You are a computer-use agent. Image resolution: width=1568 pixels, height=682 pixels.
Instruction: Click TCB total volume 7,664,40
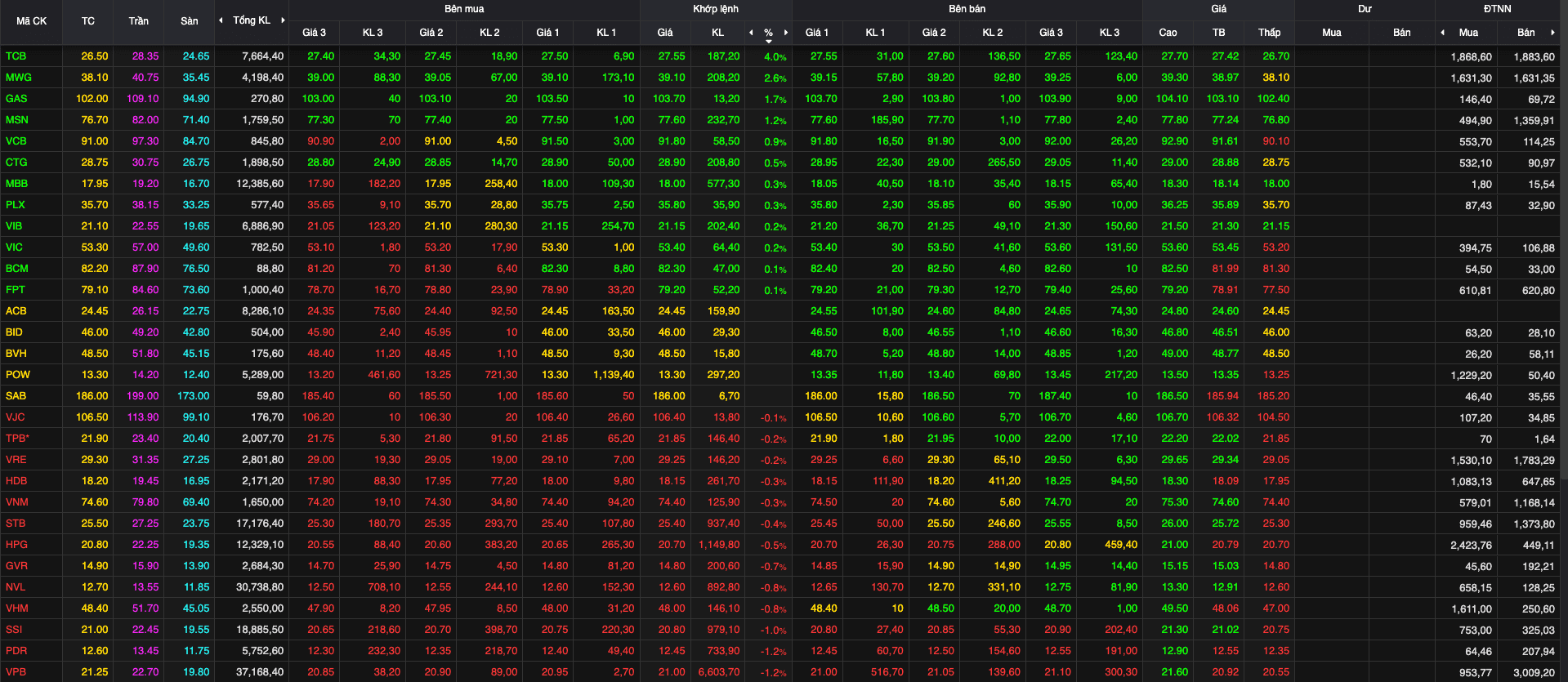[263, 56]
